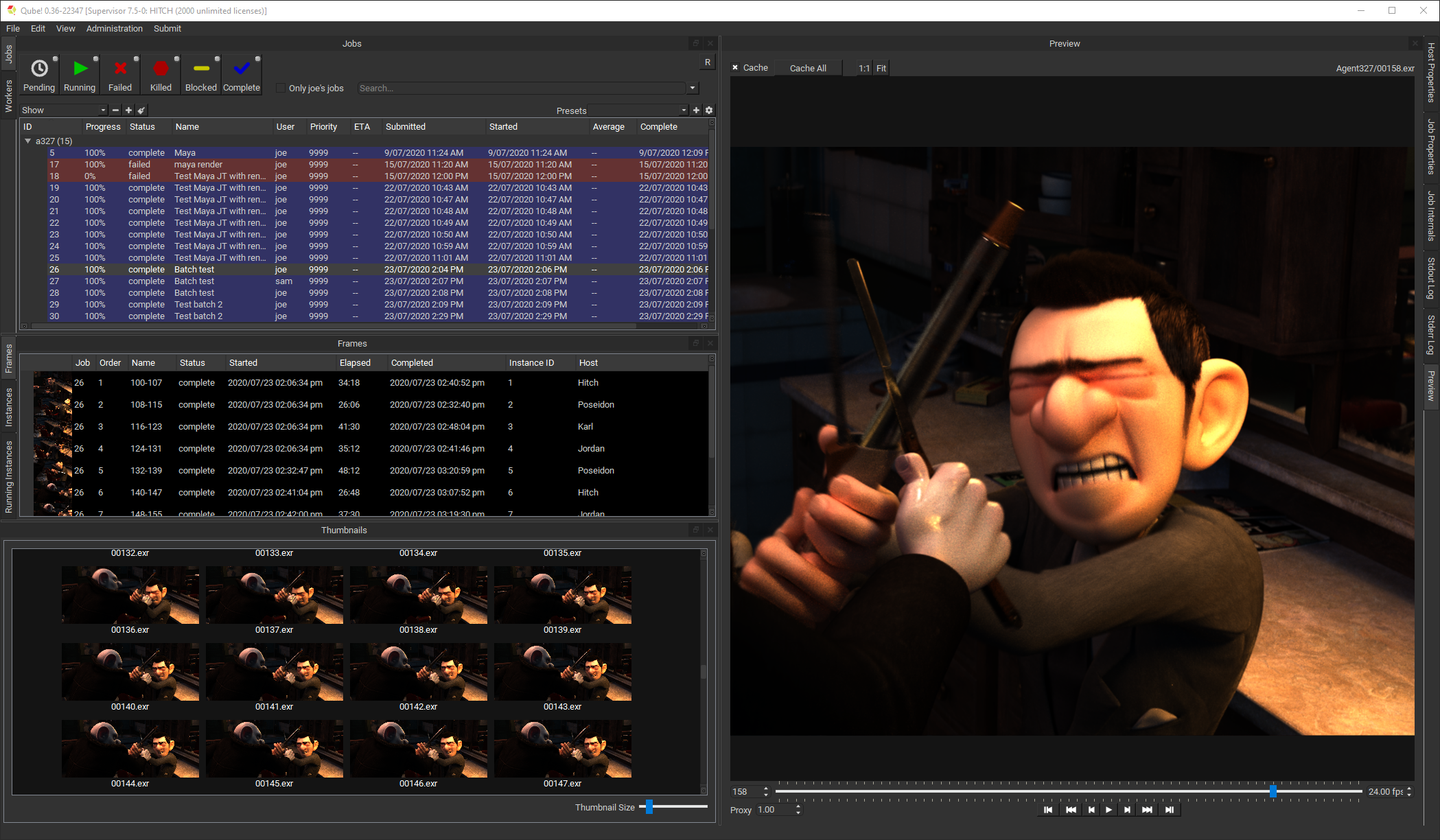
Task: Click the Cache All button
Action: point(807,68)
